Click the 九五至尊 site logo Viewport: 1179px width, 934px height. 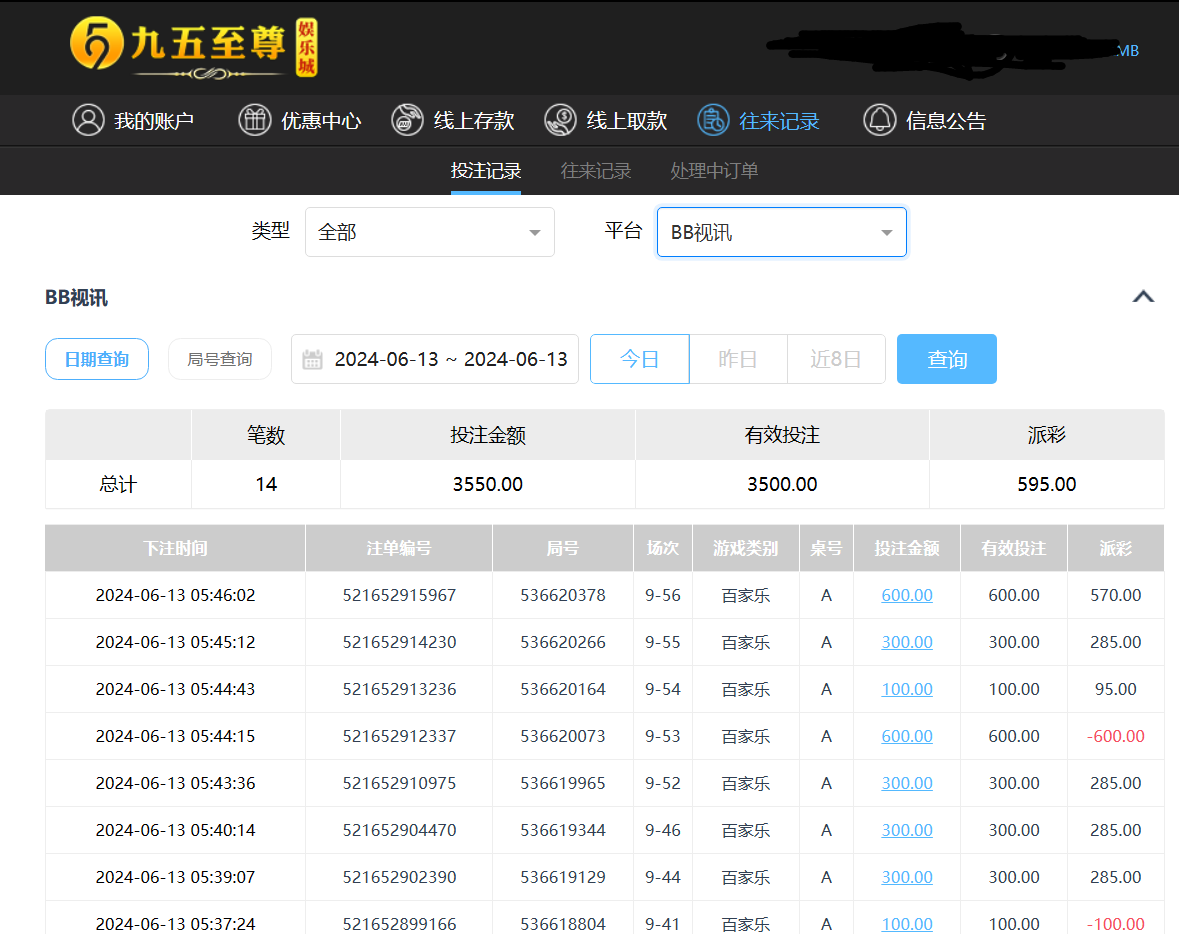(x=193, y=47)
